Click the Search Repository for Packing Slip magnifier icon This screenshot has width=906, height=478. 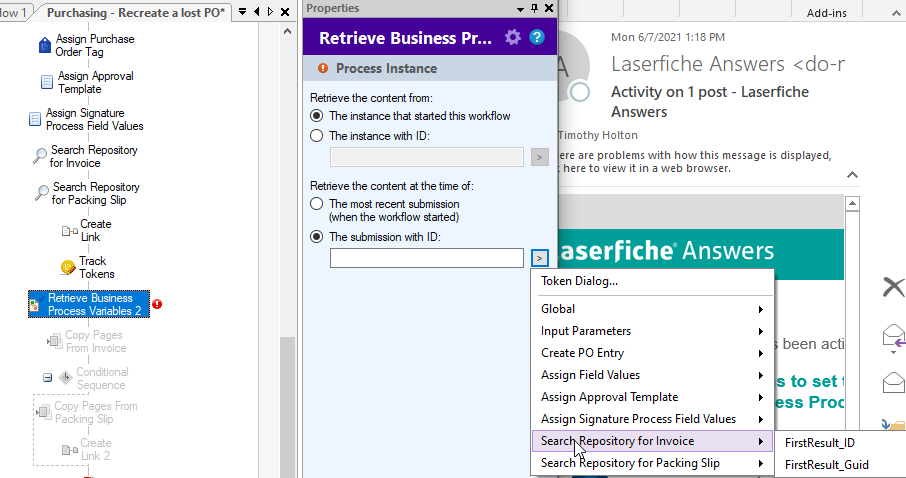pyautogui.click(x=42, y=193)
